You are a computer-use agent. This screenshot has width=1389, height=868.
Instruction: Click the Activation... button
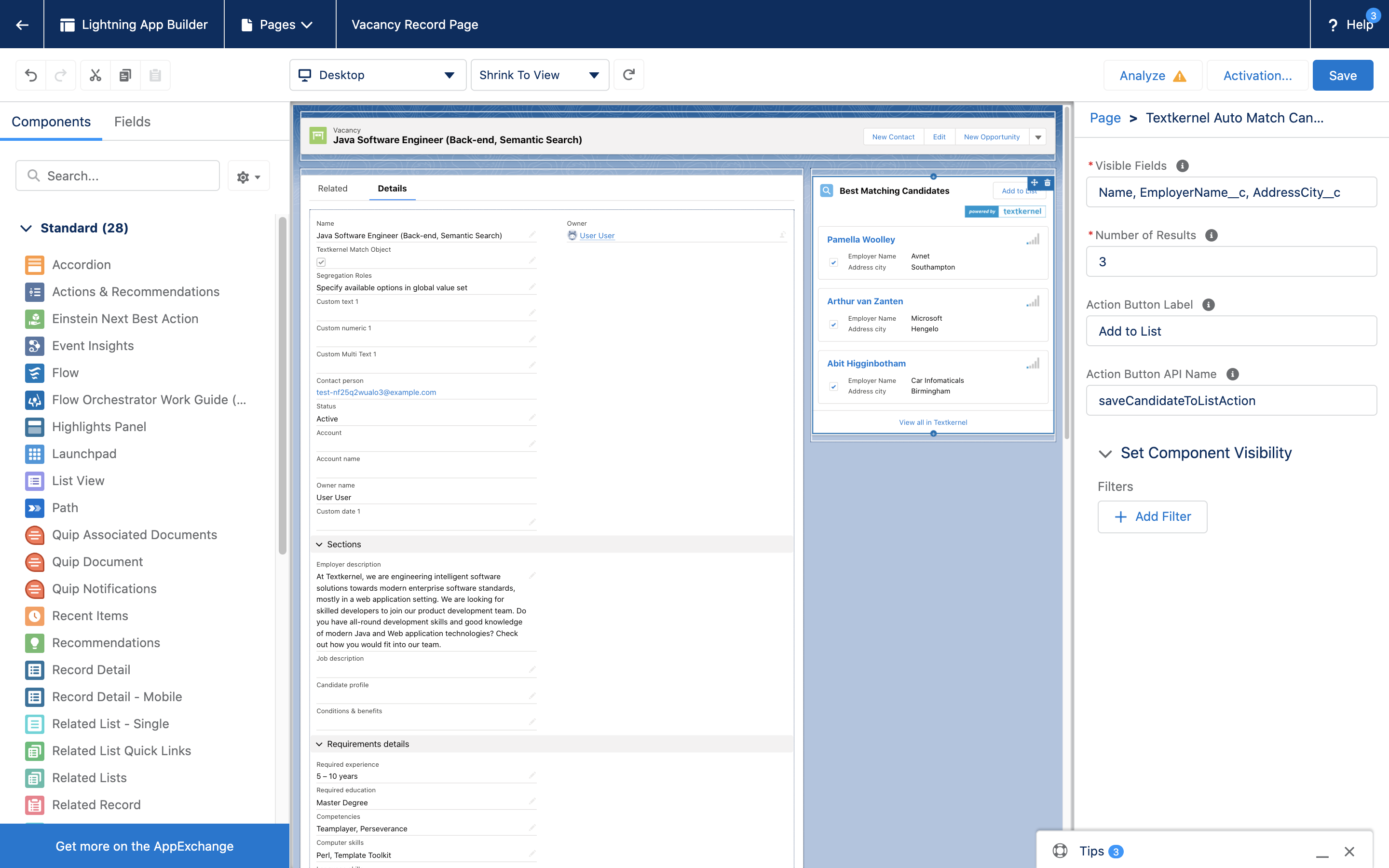click(1257, 75)
